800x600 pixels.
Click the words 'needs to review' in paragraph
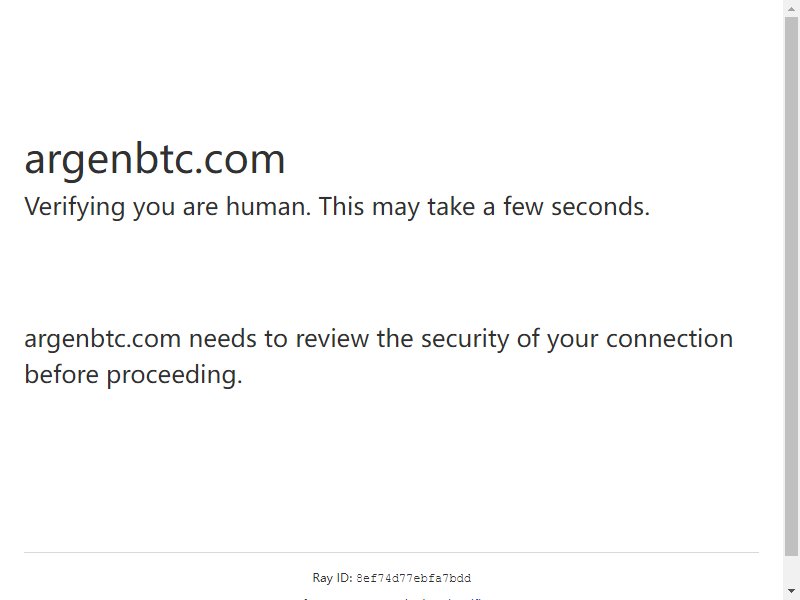[x=279, y=339]
